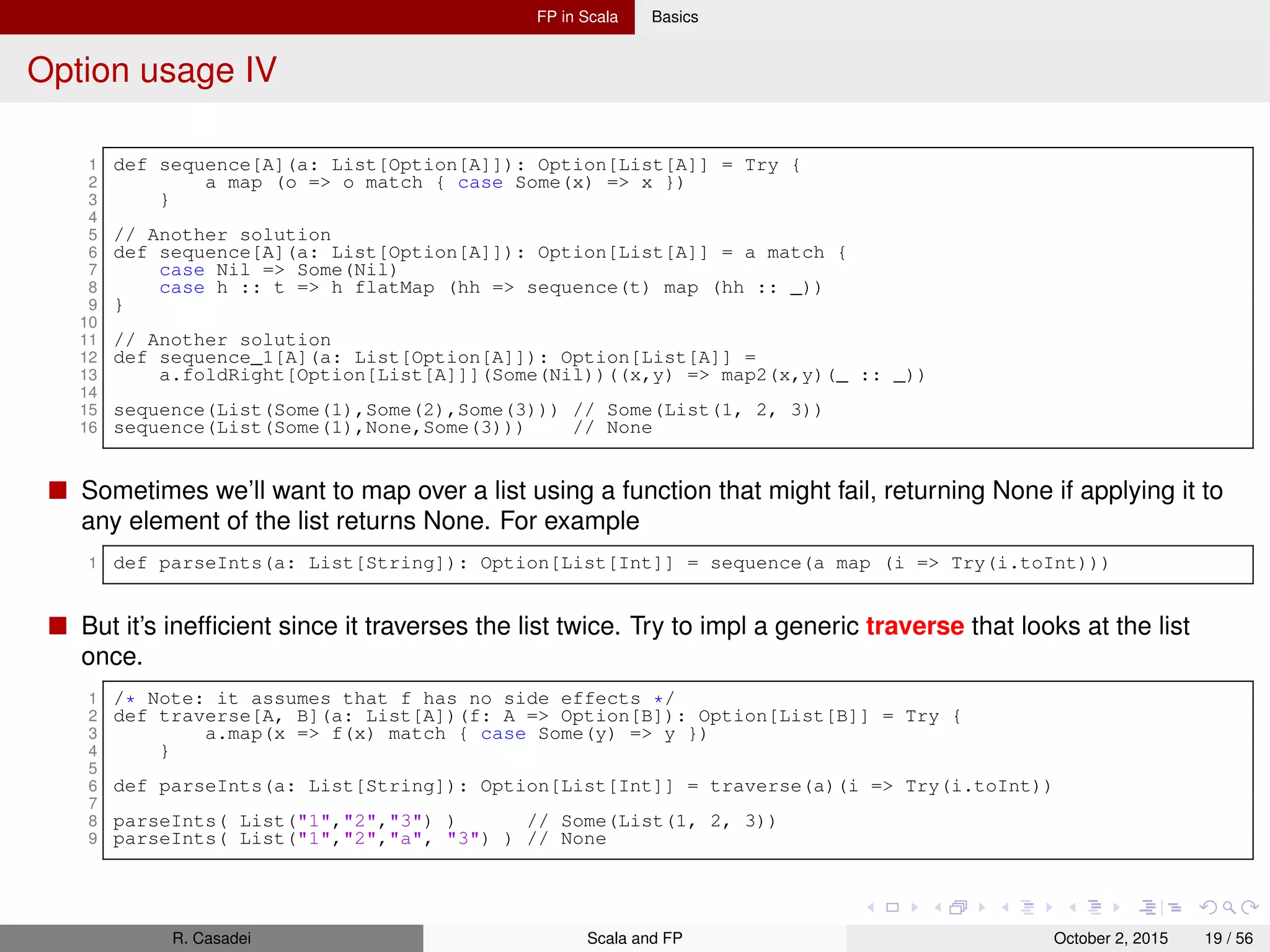Click the go-forward redo arrow icon
Screen dimensions: 1270x952
[1250, 907]
